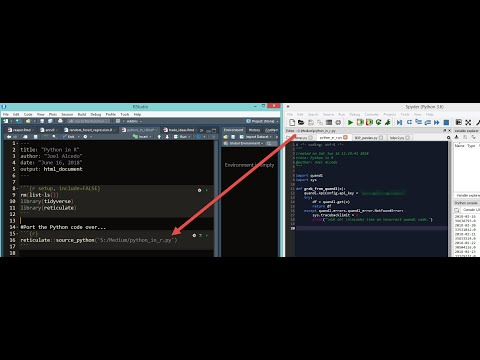Close the active python_in_r.py tab in Spyder
The image size is (480, 360).
[345, 137]
